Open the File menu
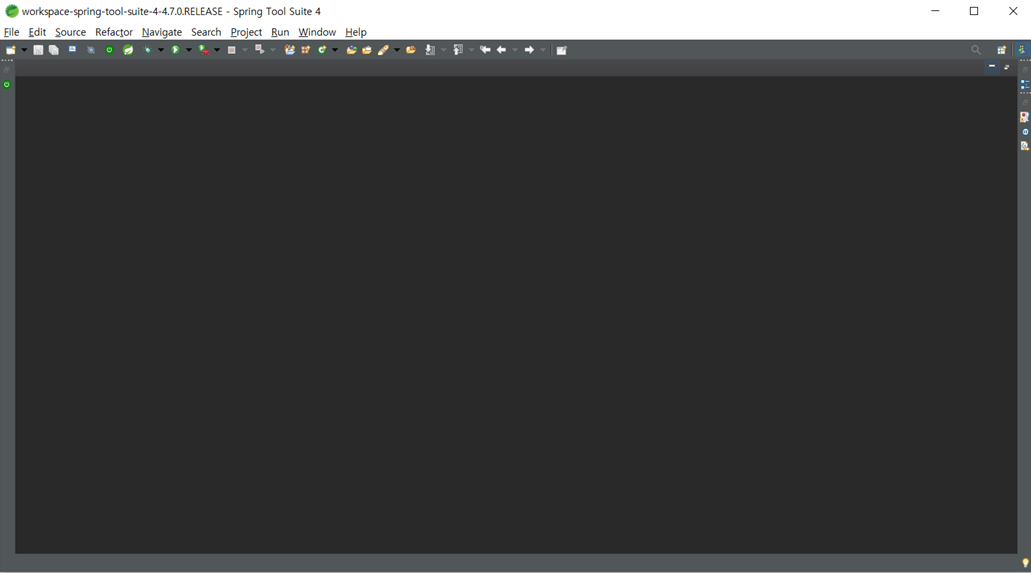Viewport: 1031px width, 573px height. click(11, 32)
